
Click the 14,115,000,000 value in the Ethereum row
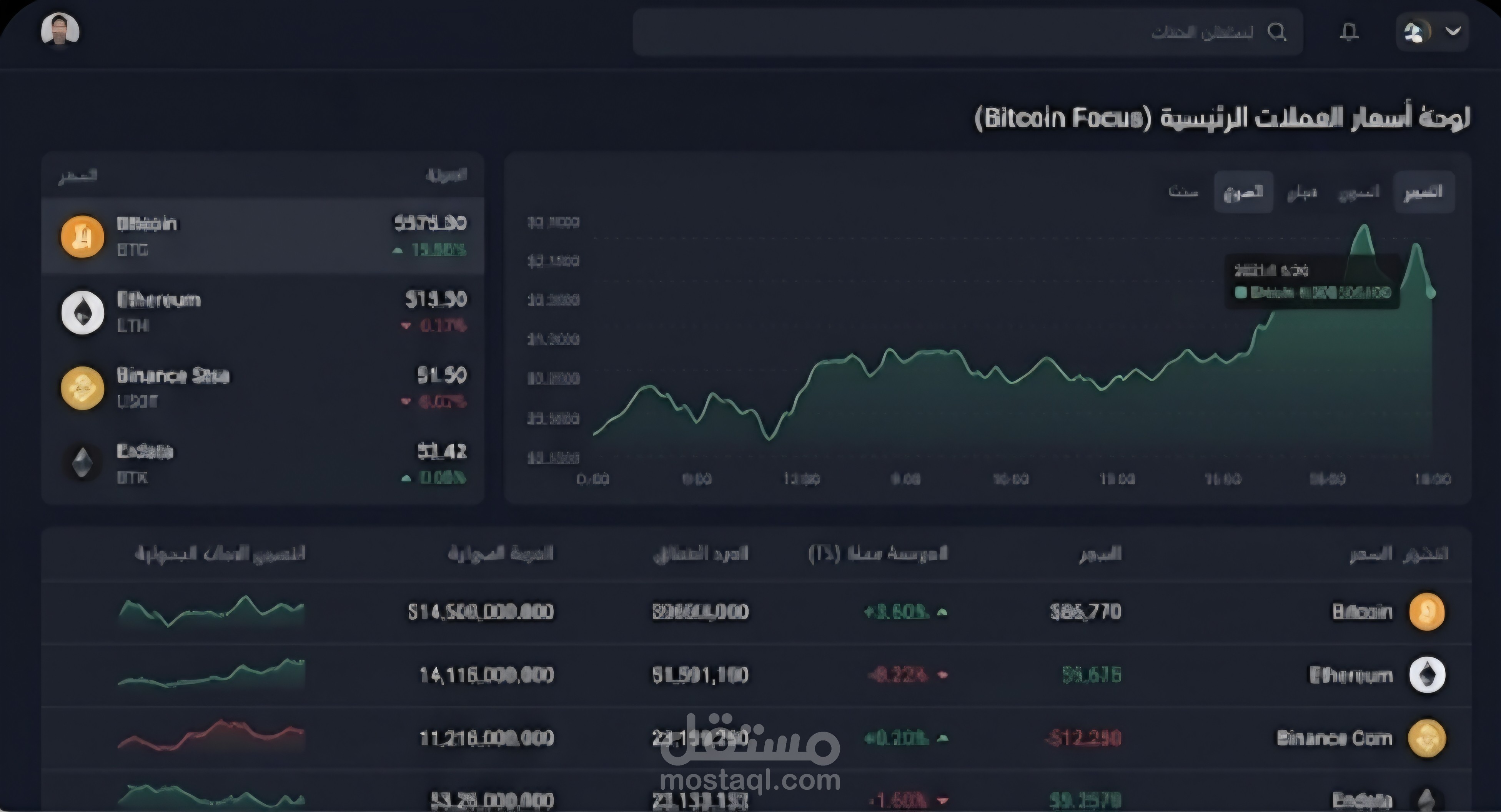(x=486, y=675)
